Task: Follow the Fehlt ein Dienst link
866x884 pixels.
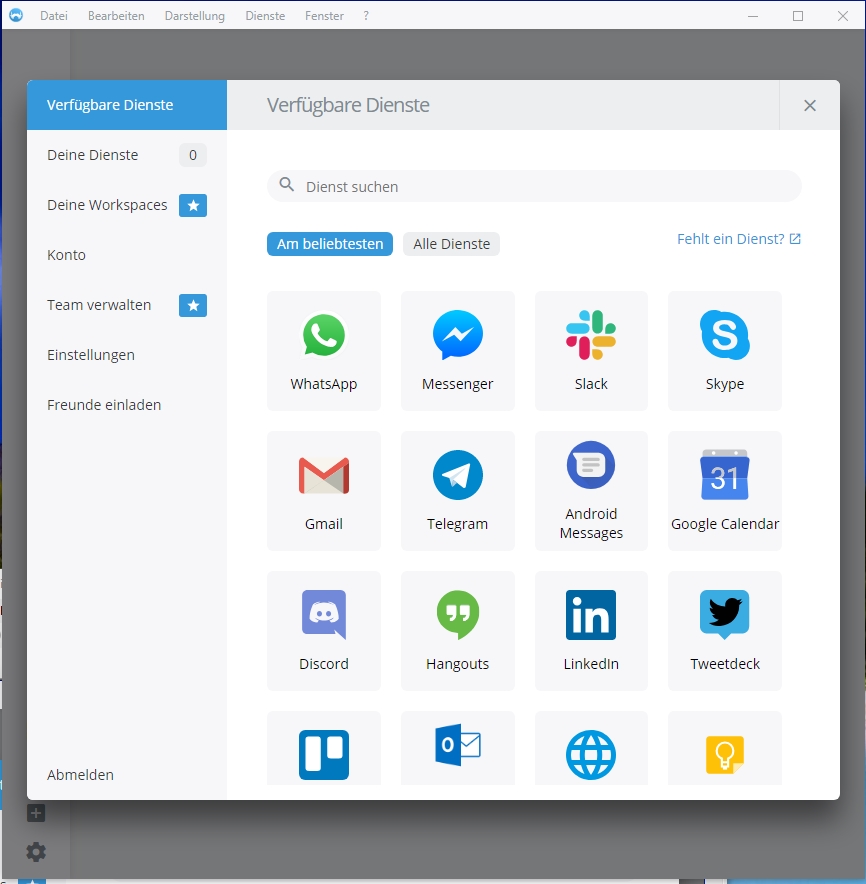Action: 738,239
